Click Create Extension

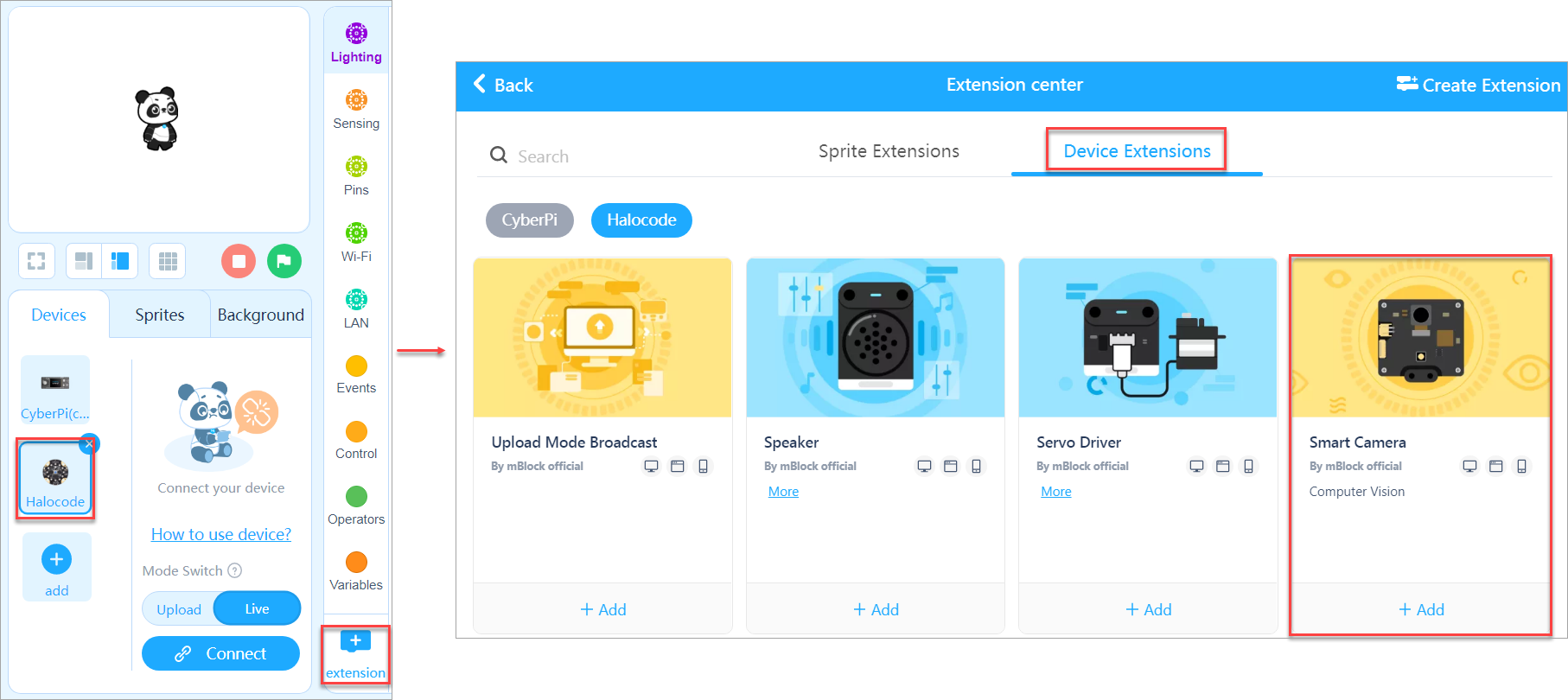(1478, 85)
